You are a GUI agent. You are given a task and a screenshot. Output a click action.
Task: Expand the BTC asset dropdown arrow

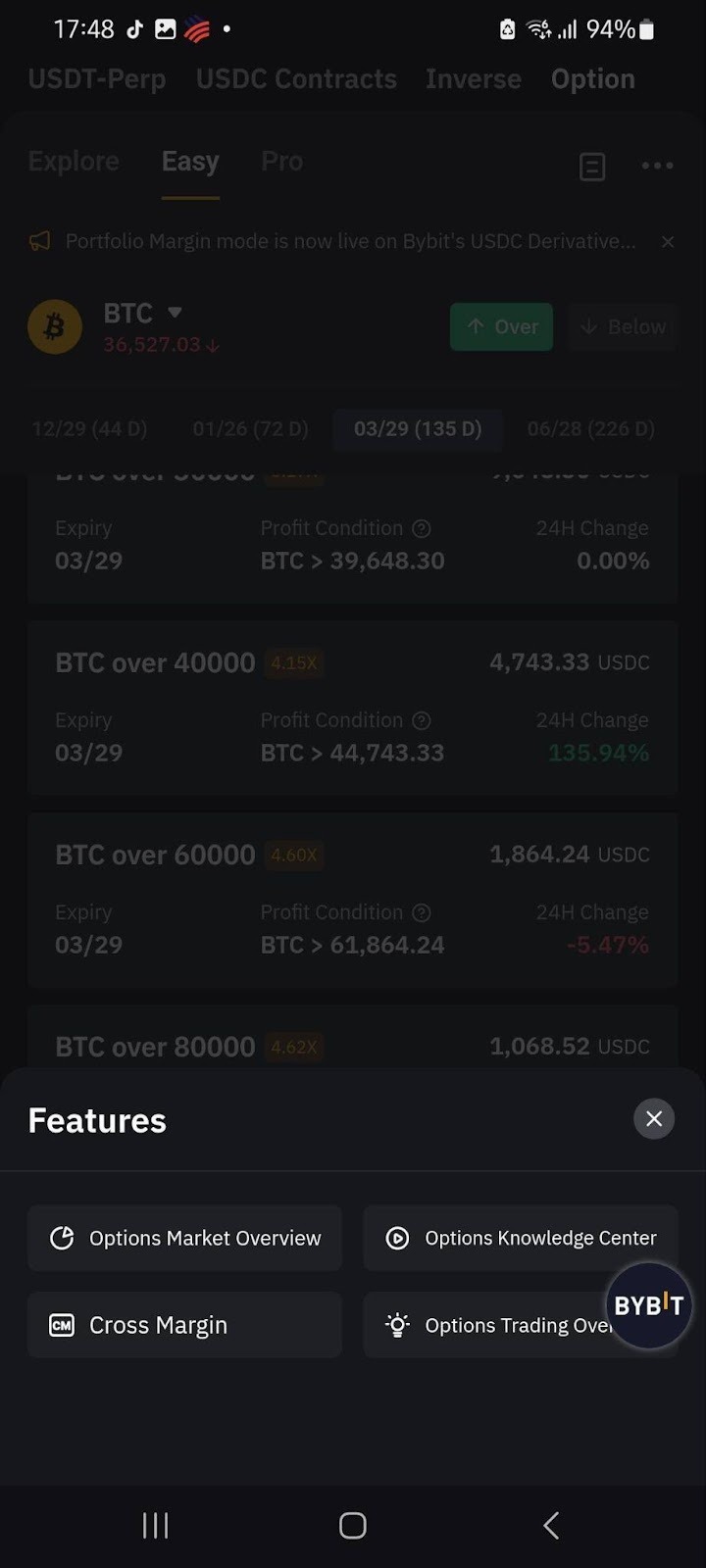pos(175,313)
